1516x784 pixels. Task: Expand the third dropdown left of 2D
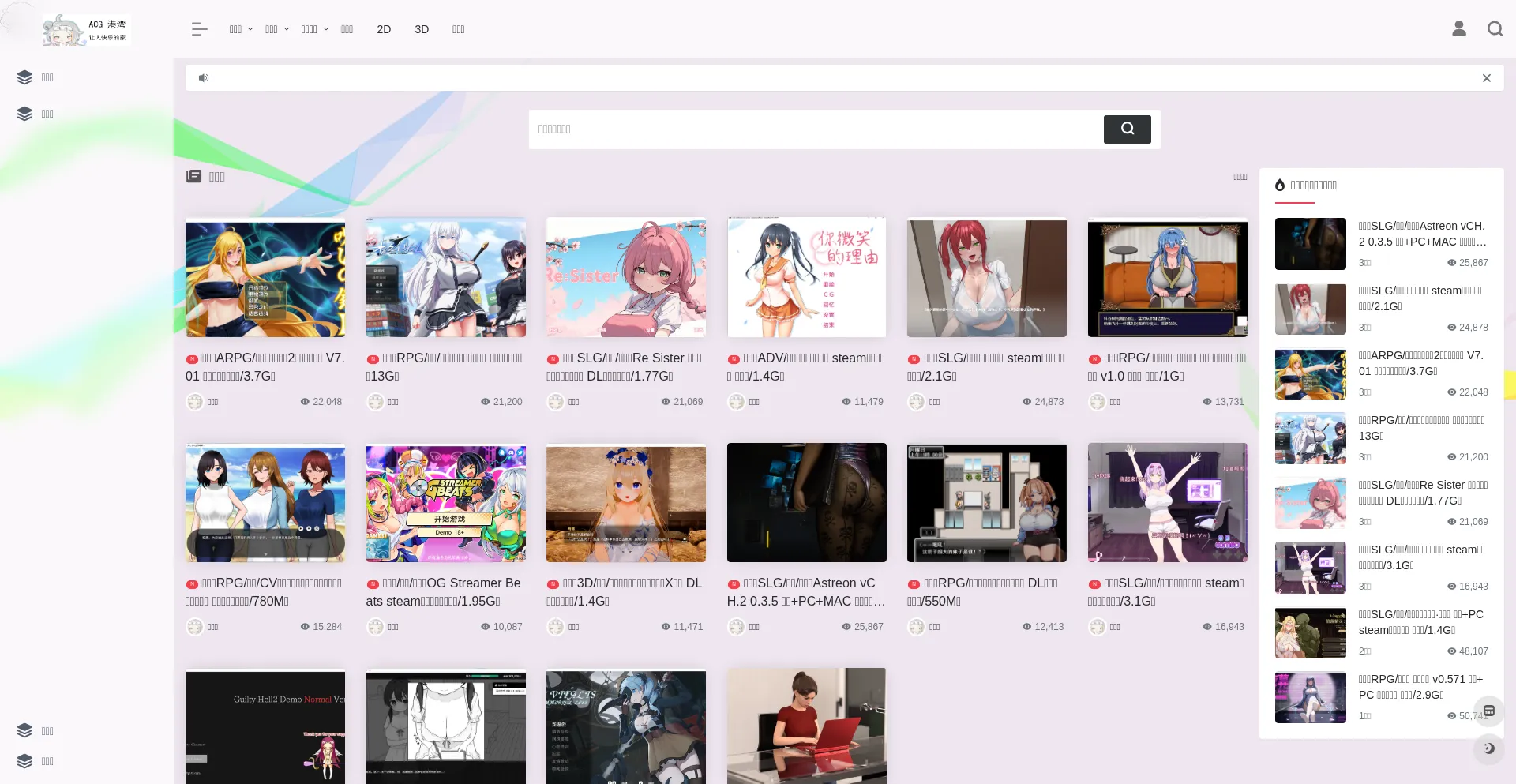pyautogui.click(x=314, y=29)
